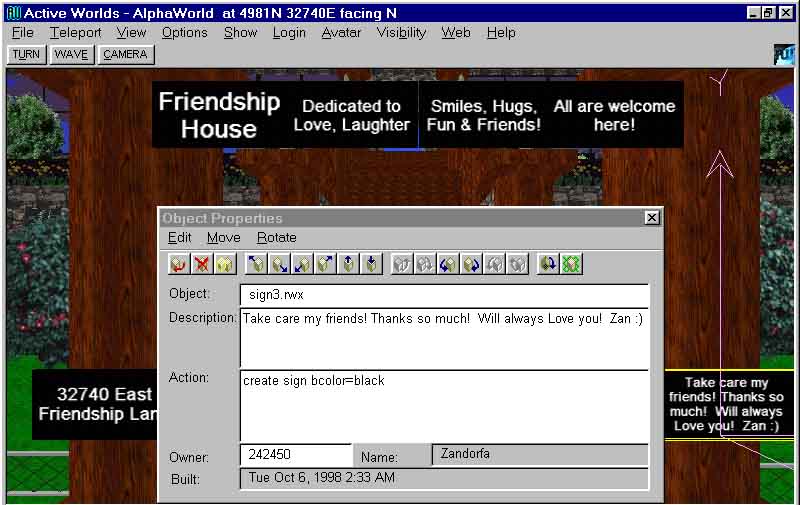This screenshot has width=800, height=505.
Task: Click the Owner field showing 242450
Action: tap(296, 454)
